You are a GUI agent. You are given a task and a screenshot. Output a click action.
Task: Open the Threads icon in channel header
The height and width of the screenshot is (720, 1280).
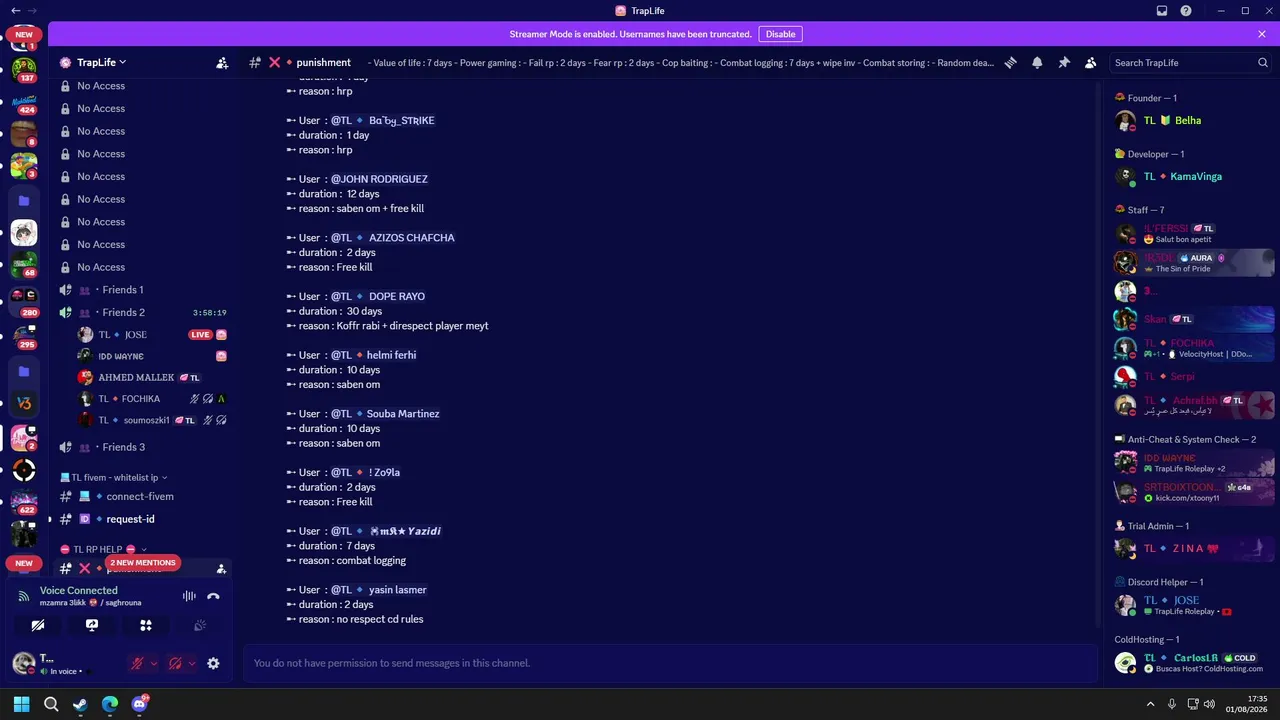click(x=1011, y=62)
